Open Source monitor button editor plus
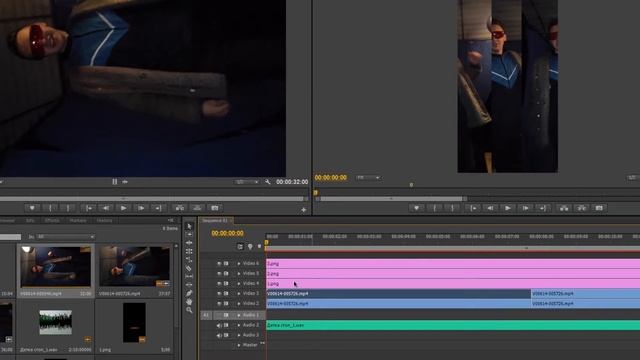This screenshot has height=360, width=640. pos(304,210)
